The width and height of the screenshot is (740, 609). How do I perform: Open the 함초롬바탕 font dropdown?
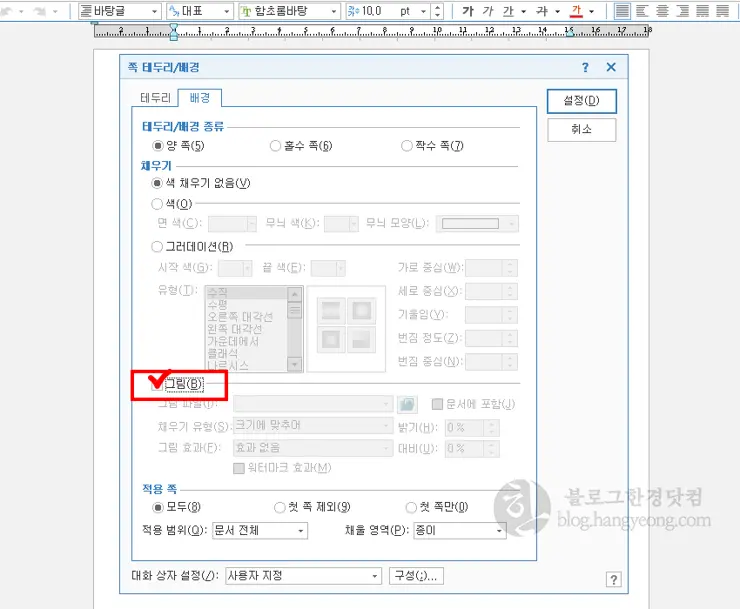click(289, 11)
